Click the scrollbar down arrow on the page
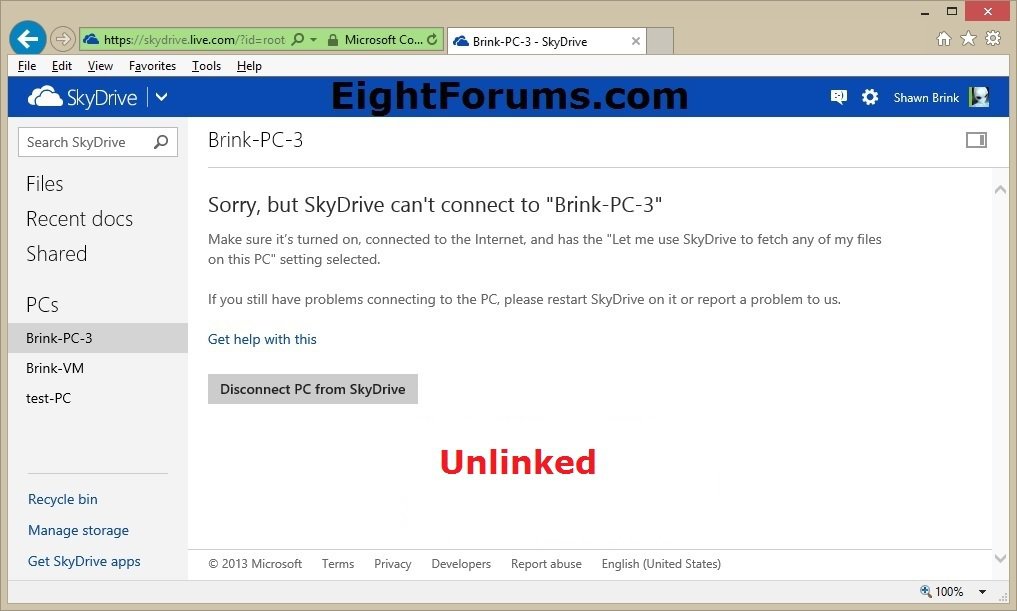 [1000, 558]
